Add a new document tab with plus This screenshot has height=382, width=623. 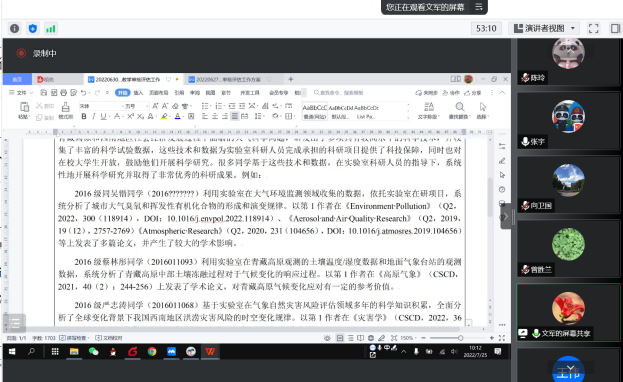(x=291, y=80)
